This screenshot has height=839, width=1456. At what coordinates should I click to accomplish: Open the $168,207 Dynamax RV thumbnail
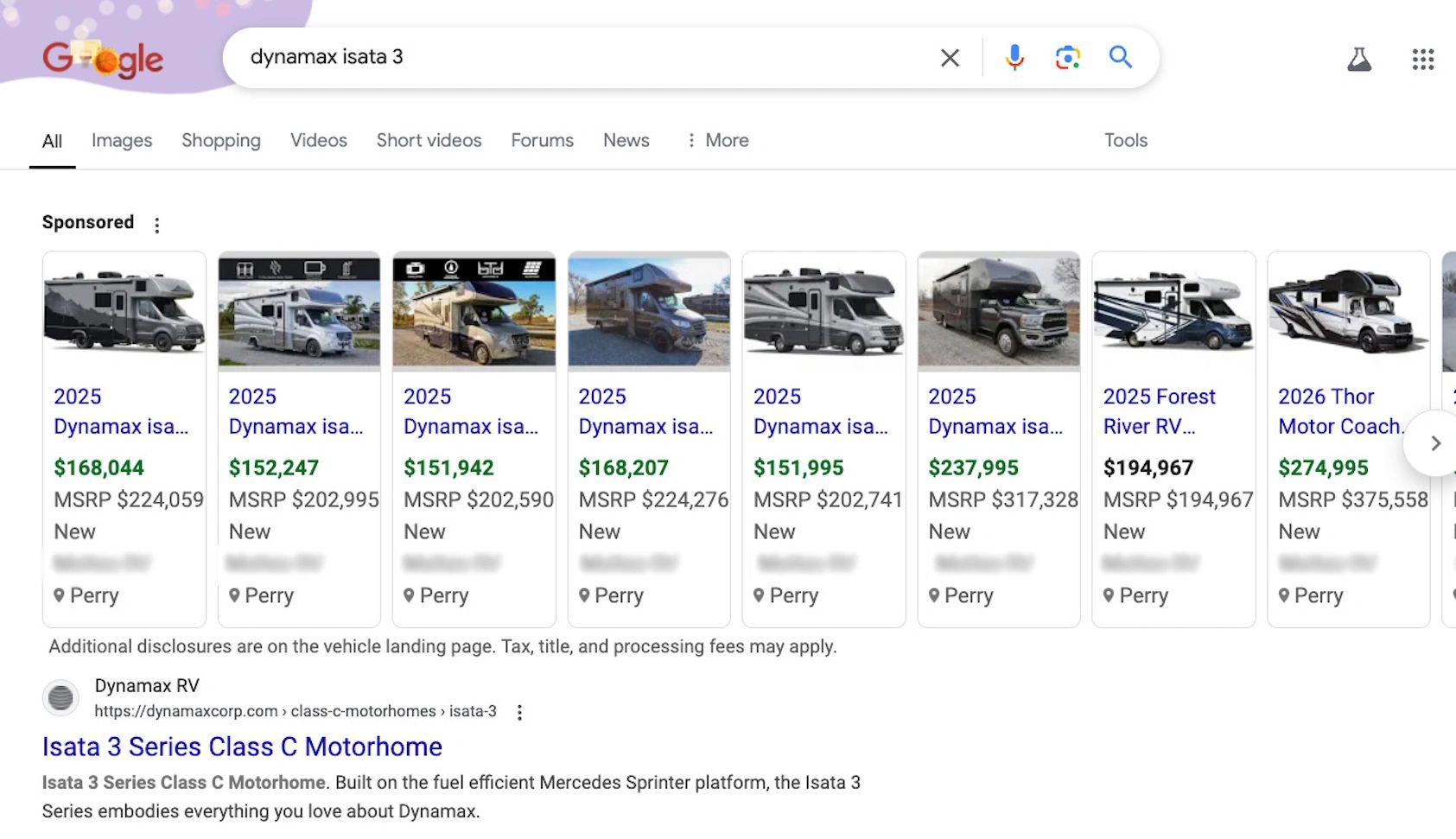[649, 312]
